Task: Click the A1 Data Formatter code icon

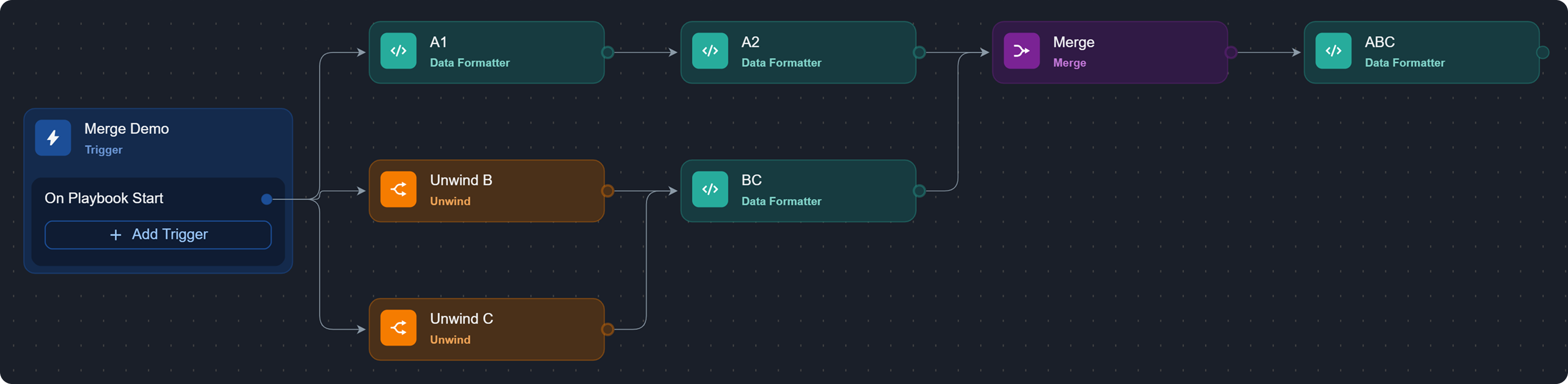Action: tap(398, 51)
